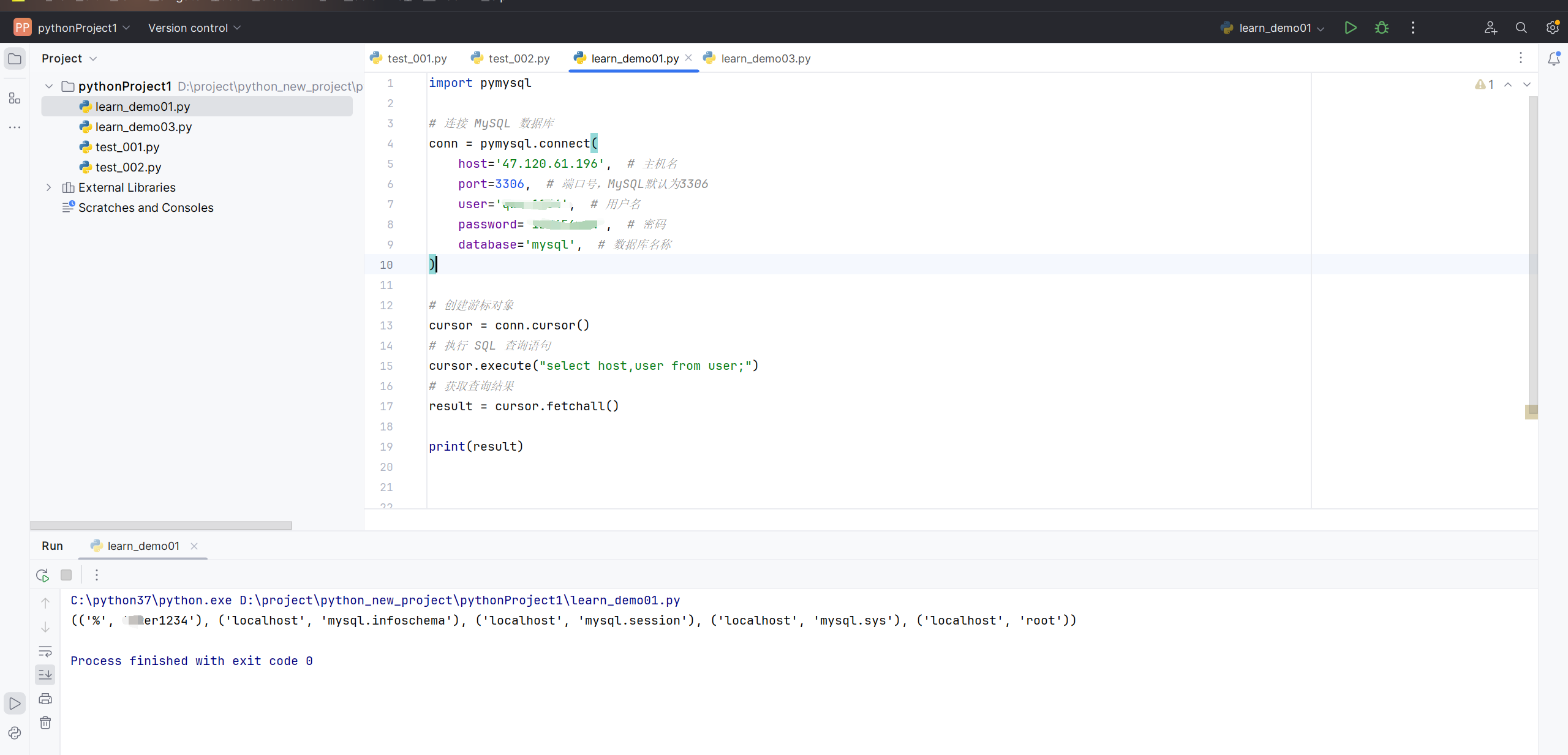Click the Rerun icon in Run panel

[x=42, y=575]
